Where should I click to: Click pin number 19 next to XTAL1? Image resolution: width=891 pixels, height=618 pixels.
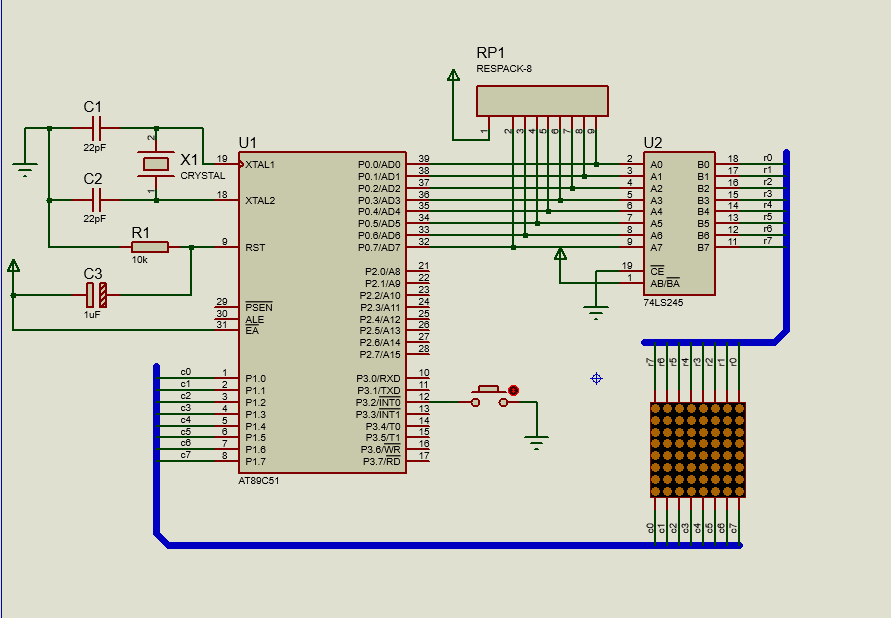pos(222,158)
